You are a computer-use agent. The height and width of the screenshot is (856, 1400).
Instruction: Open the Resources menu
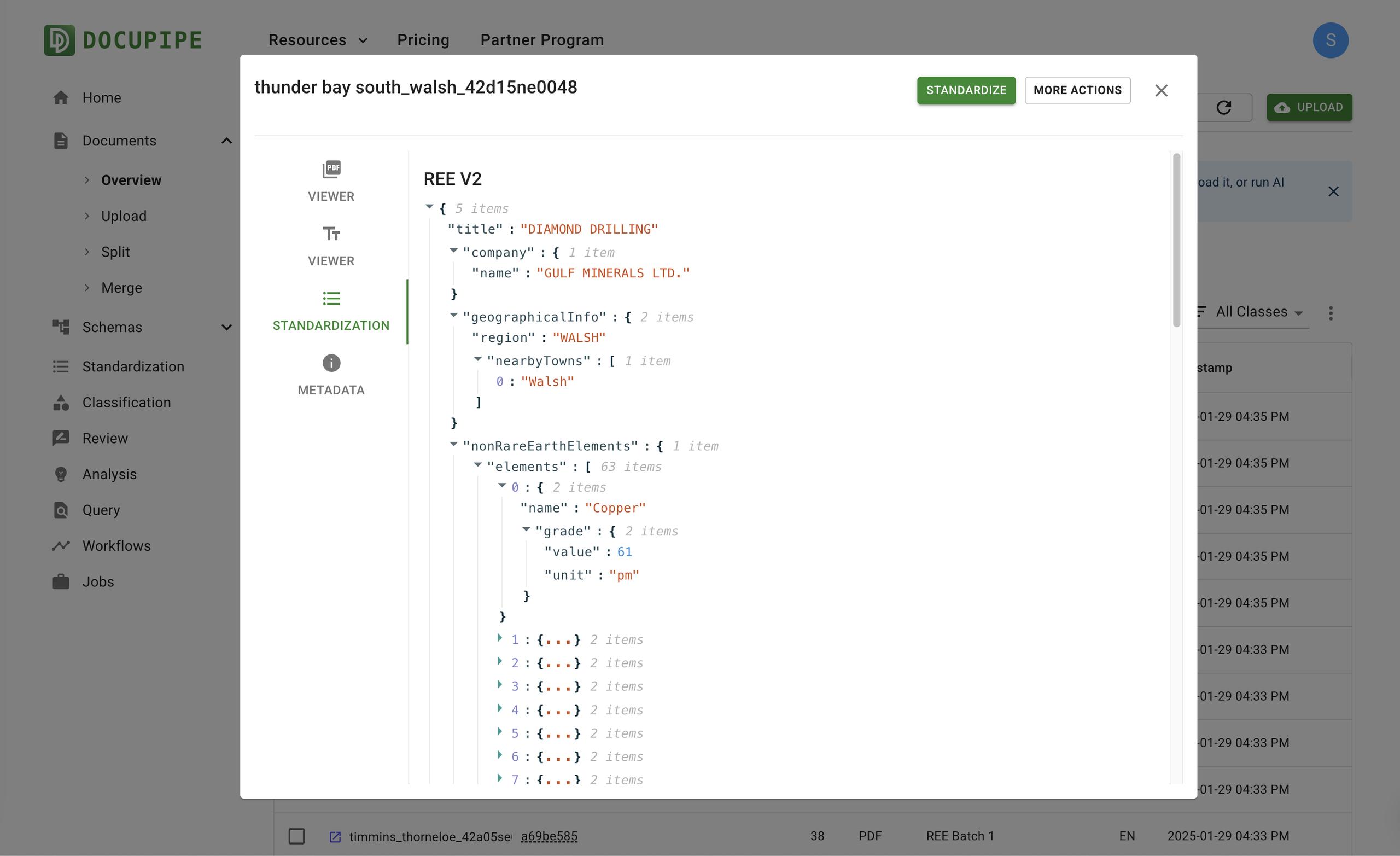318,40
